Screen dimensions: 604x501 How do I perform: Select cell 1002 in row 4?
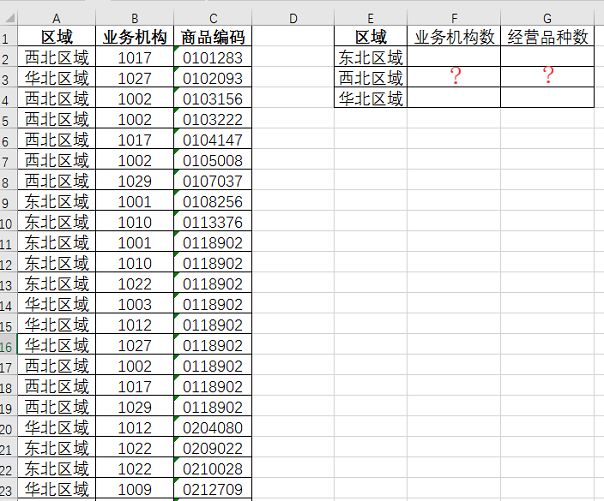[x=134, y=99]
